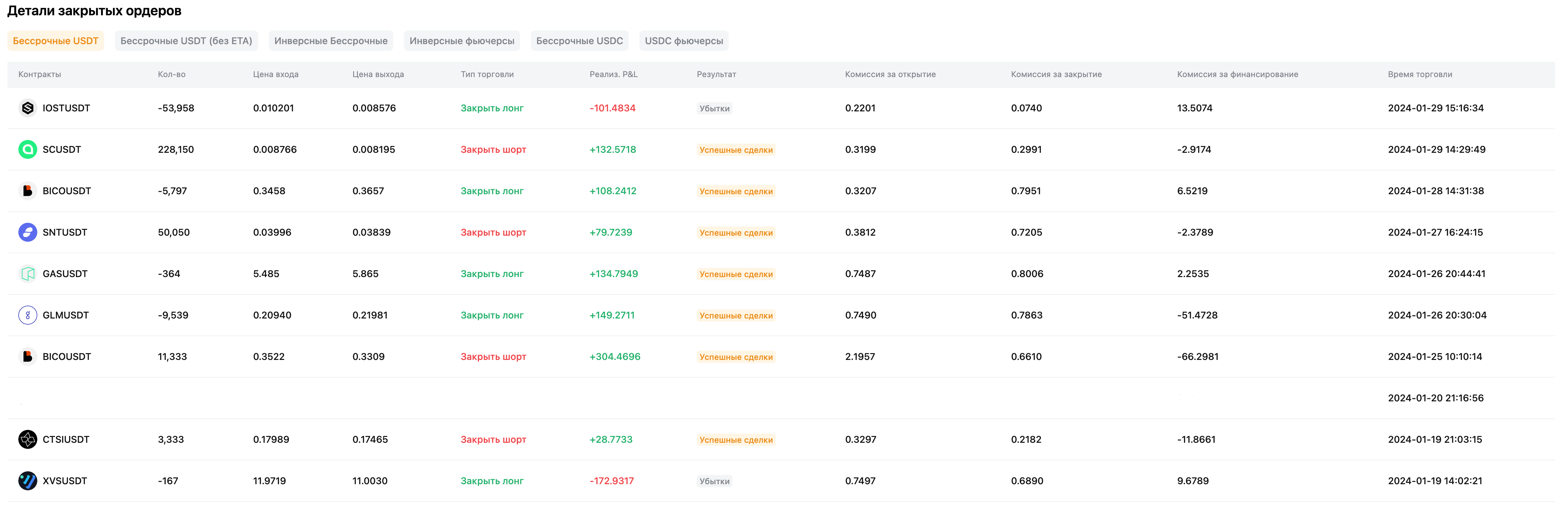1568x510 pixels.
Task: Click the IOSTUSDT coin icon
Action: 27,108
